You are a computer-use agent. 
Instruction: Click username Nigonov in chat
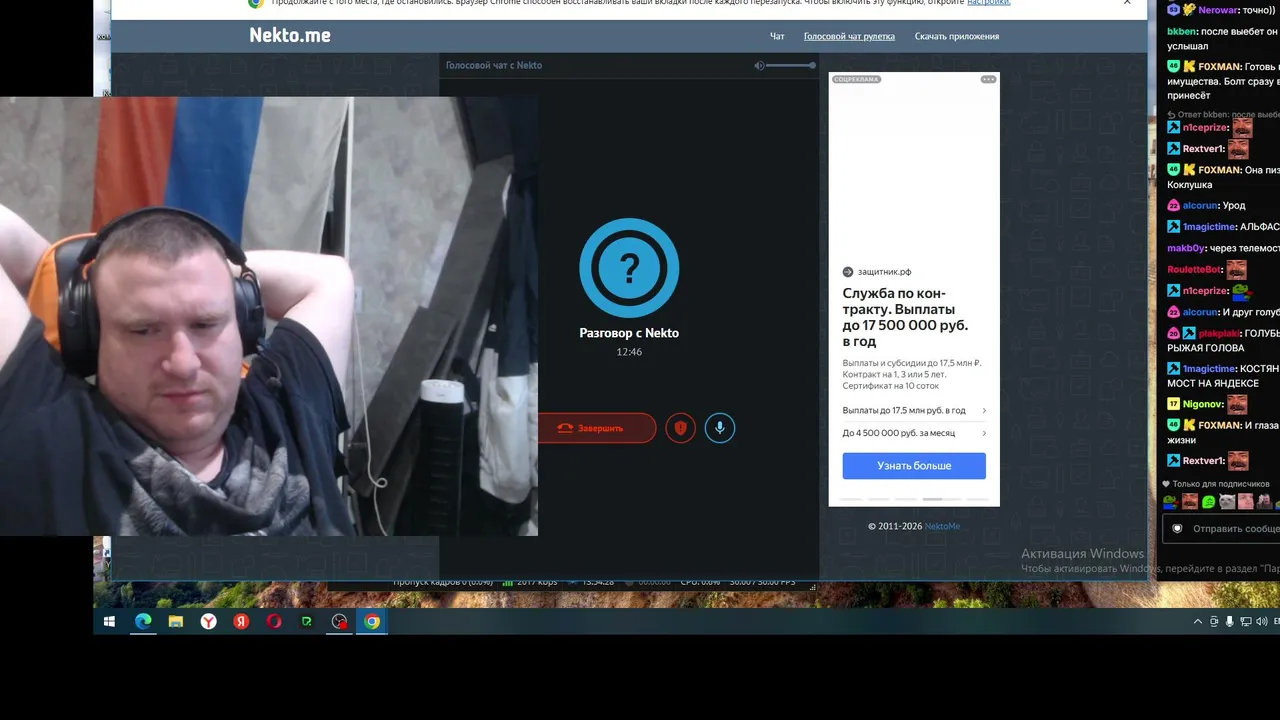pyautogui.click(x=1203, y=404)
